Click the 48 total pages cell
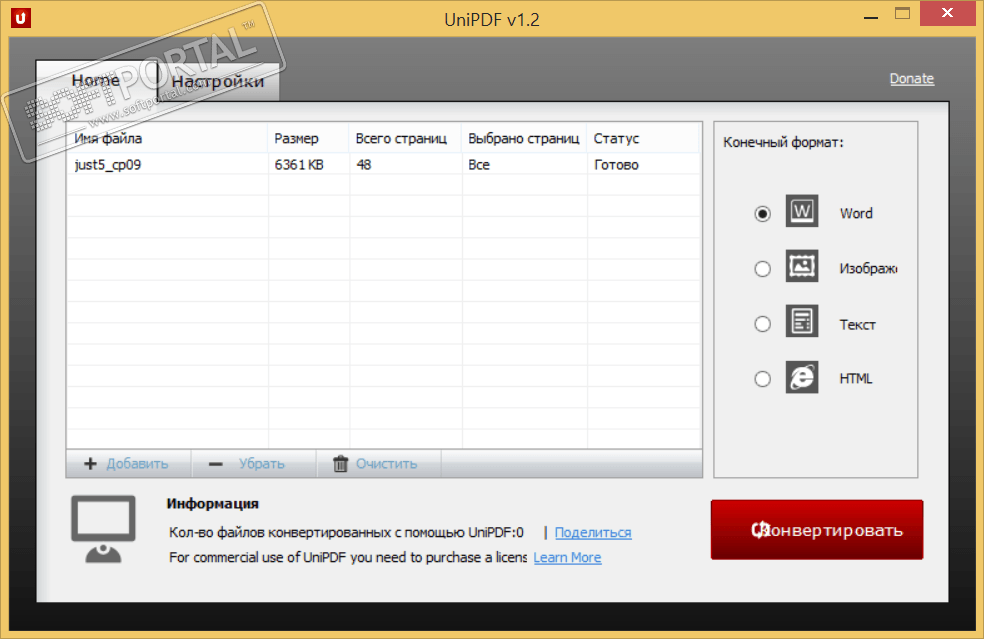The width and height of the screenshot is (984, 639). [364, 165]
